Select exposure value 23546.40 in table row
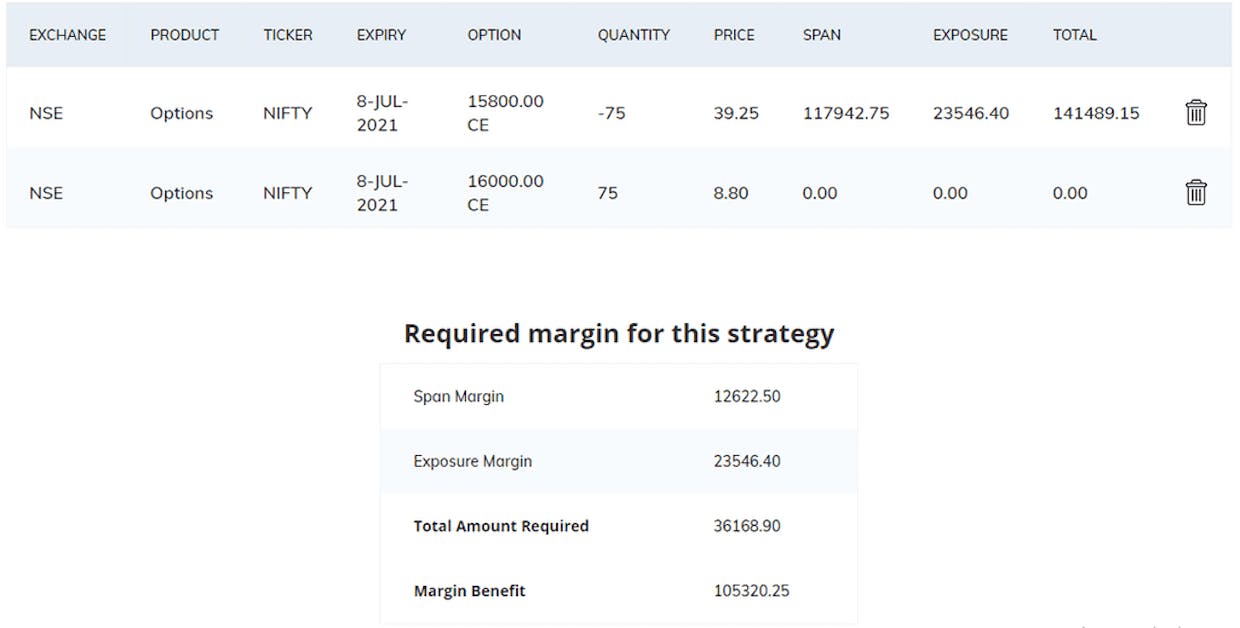Screen dimensions: 1240x628 pyautogui.click(x=971, y=113)
